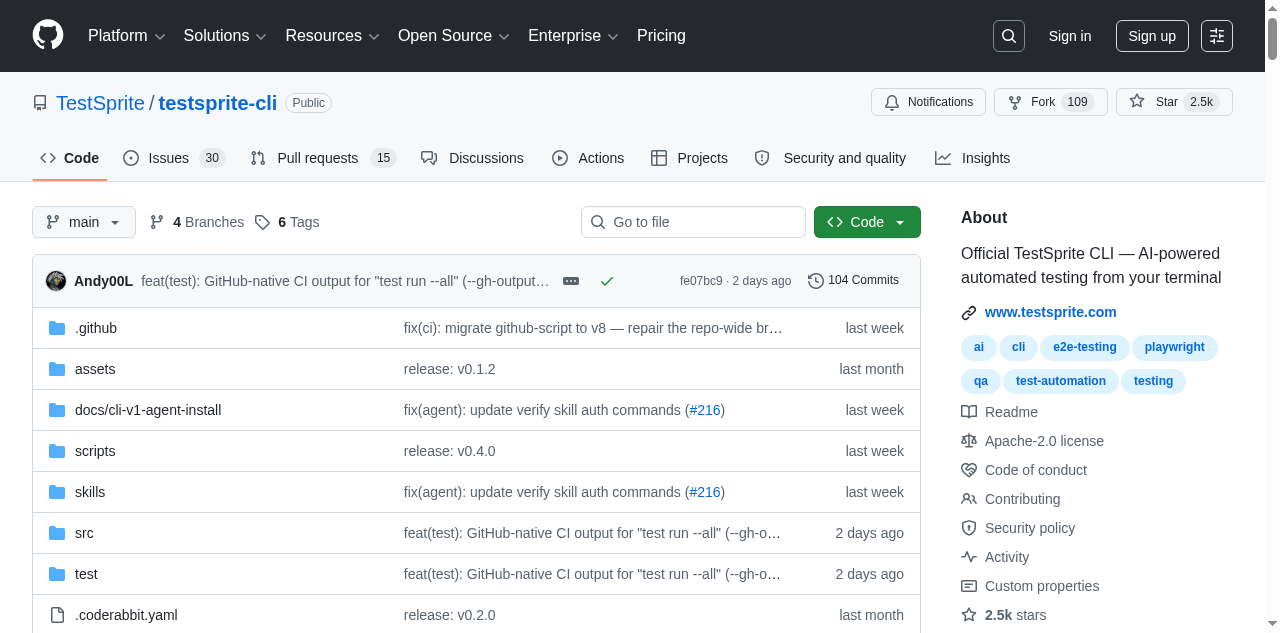Open #216 link in docs row

tap(705, 410)
